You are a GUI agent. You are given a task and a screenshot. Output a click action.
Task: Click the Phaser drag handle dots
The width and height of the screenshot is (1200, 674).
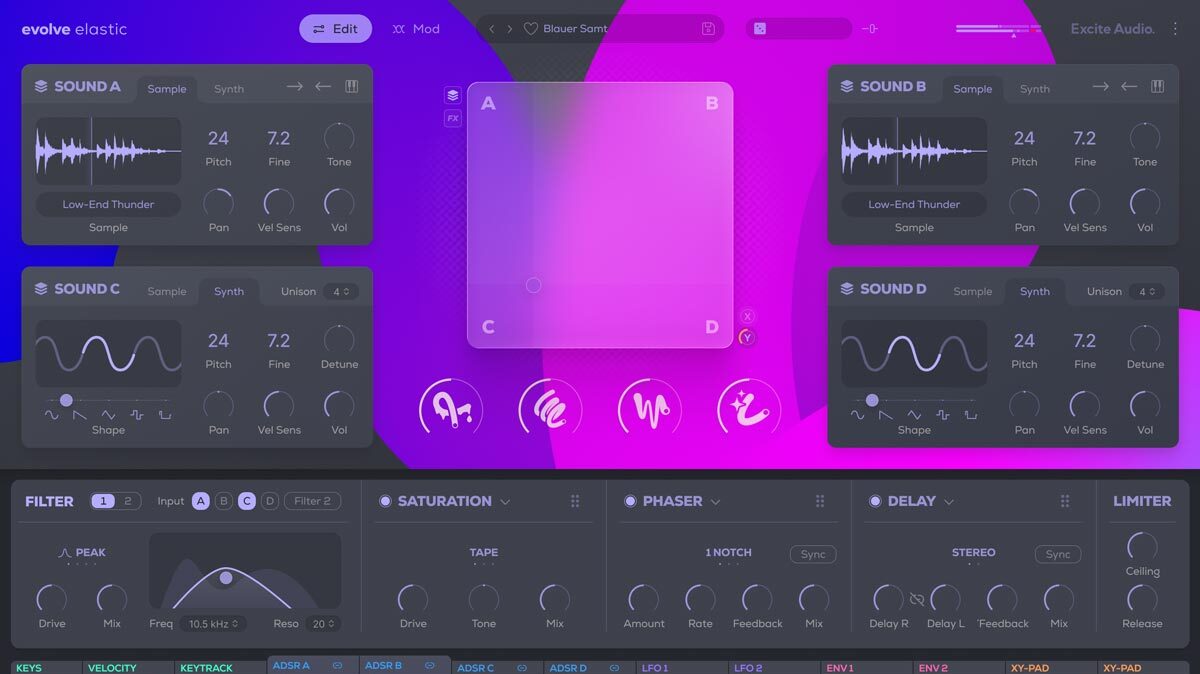(x=820, y=501)
